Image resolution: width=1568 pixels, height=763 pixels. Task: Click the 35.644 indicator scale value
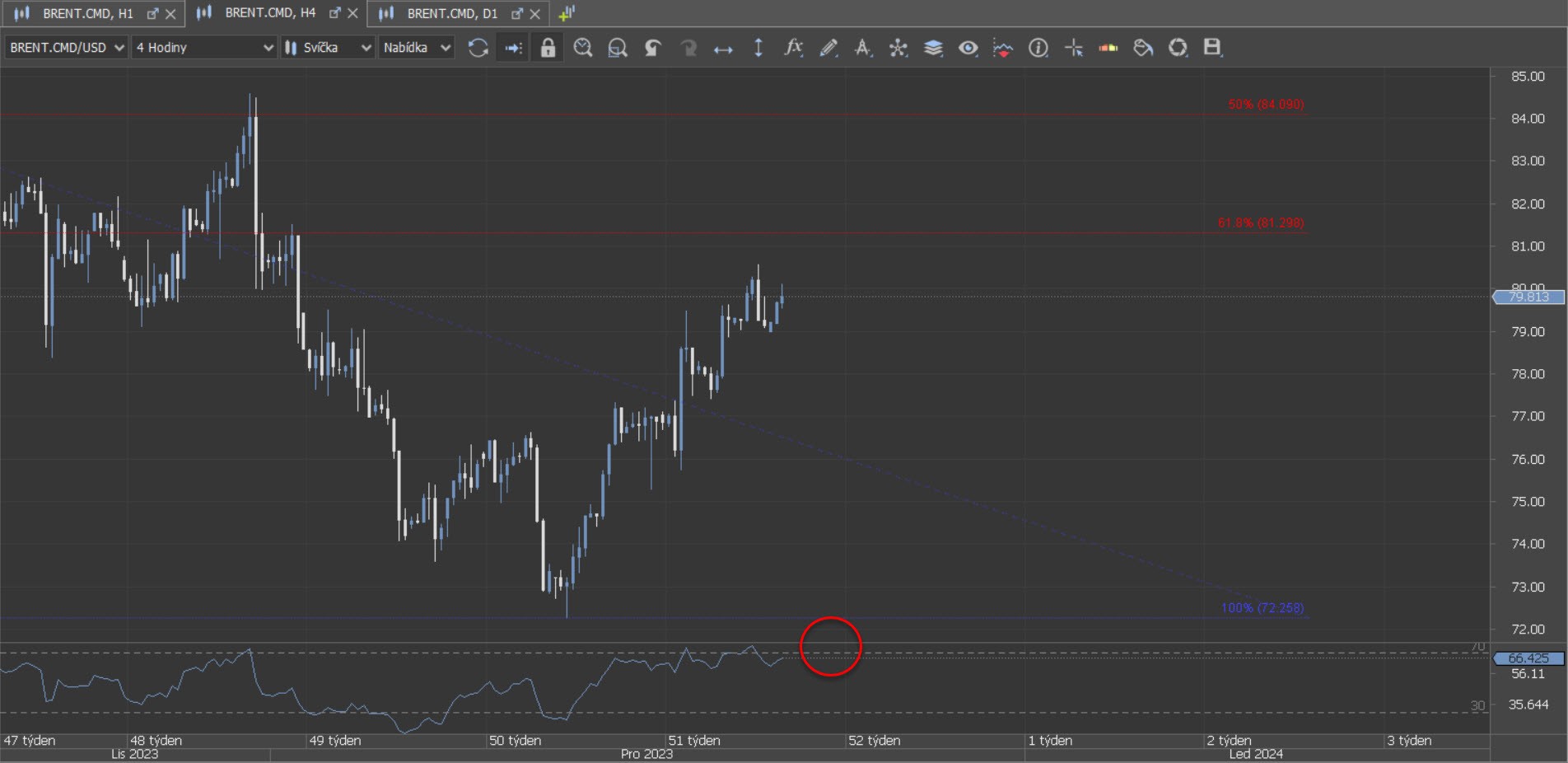coord(1528,704)
